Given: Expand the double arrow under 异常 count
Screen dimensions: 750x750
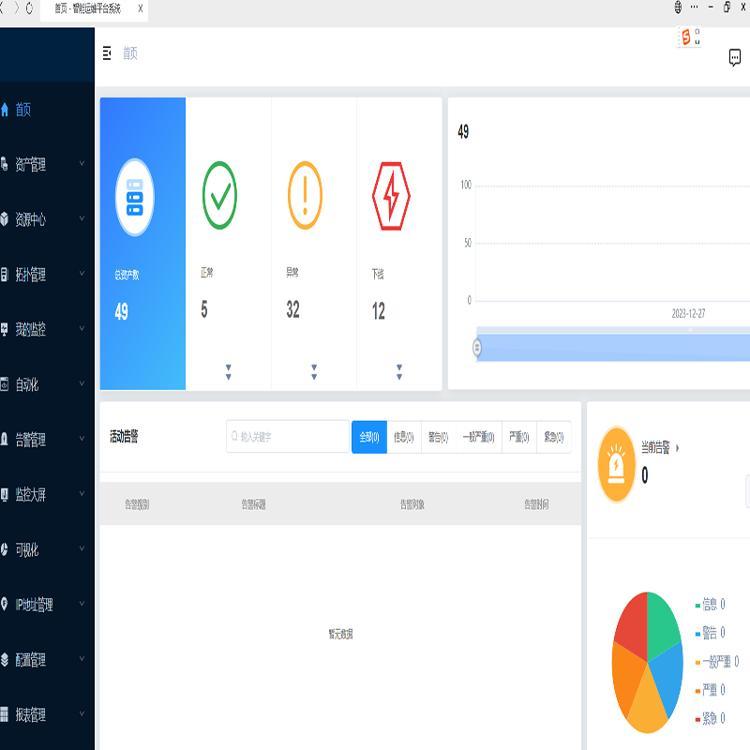Looking at the screenshot, I should tap(314, 372).
